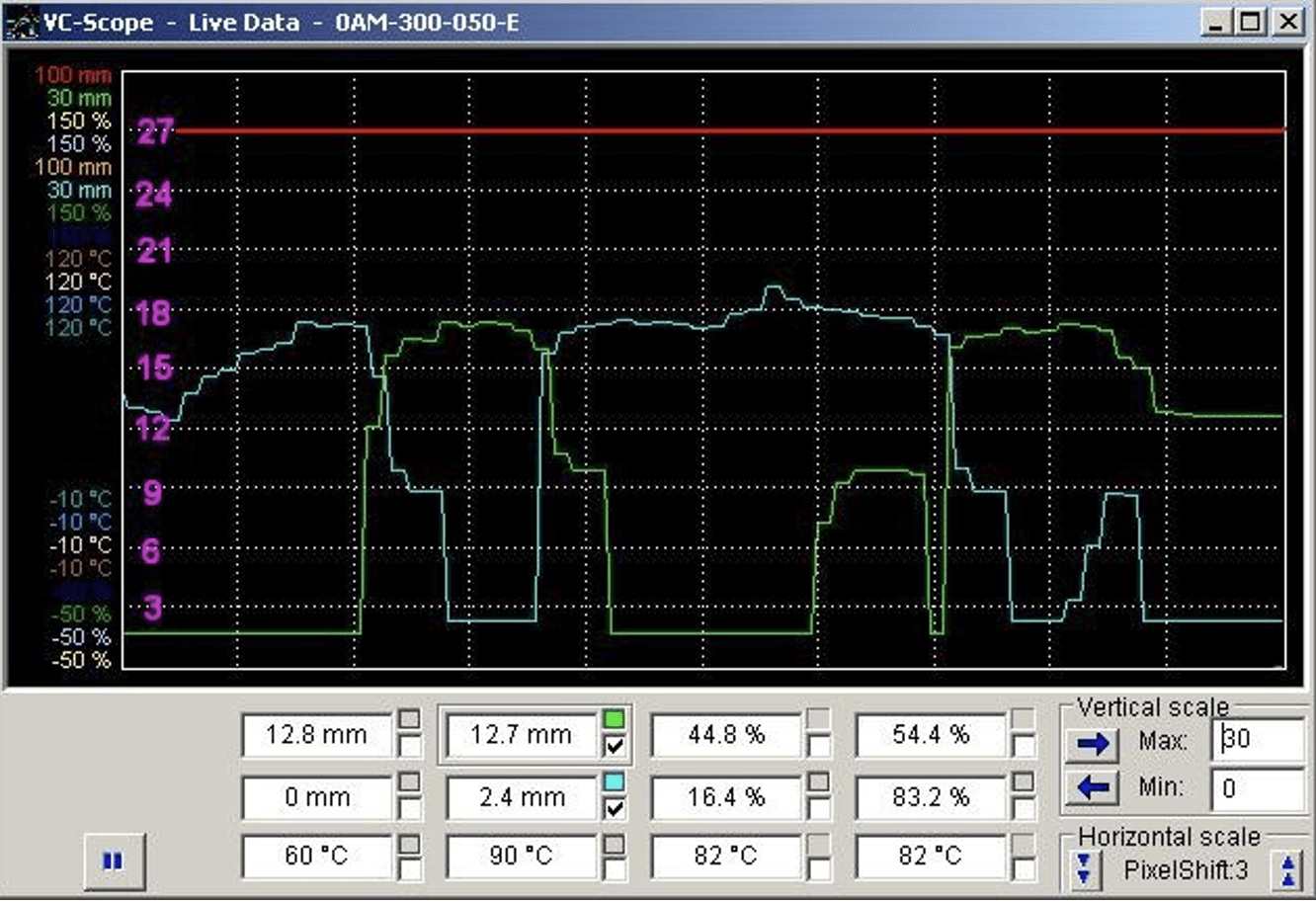Click the purple 3 scale label
The width and height of the screenshot is (1316, 903).
152,608
